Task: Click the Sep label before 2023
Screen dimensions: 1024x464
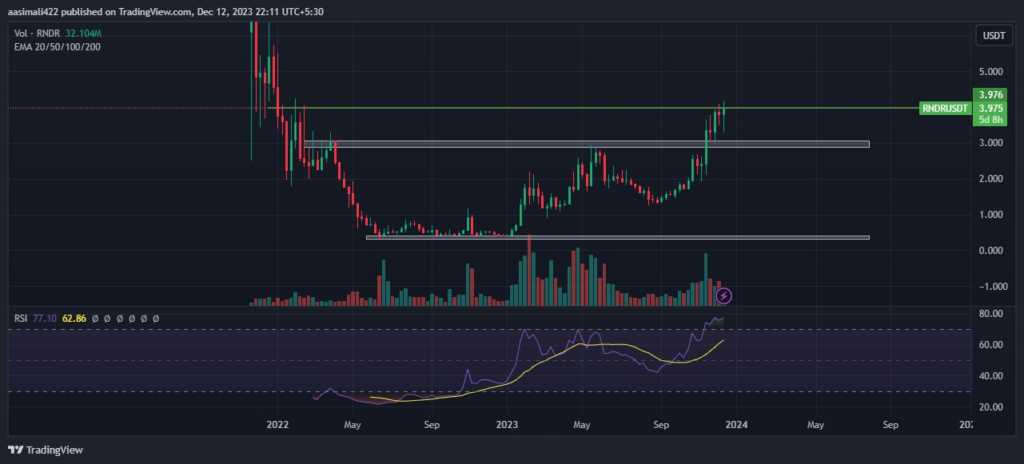Action: 432,425
